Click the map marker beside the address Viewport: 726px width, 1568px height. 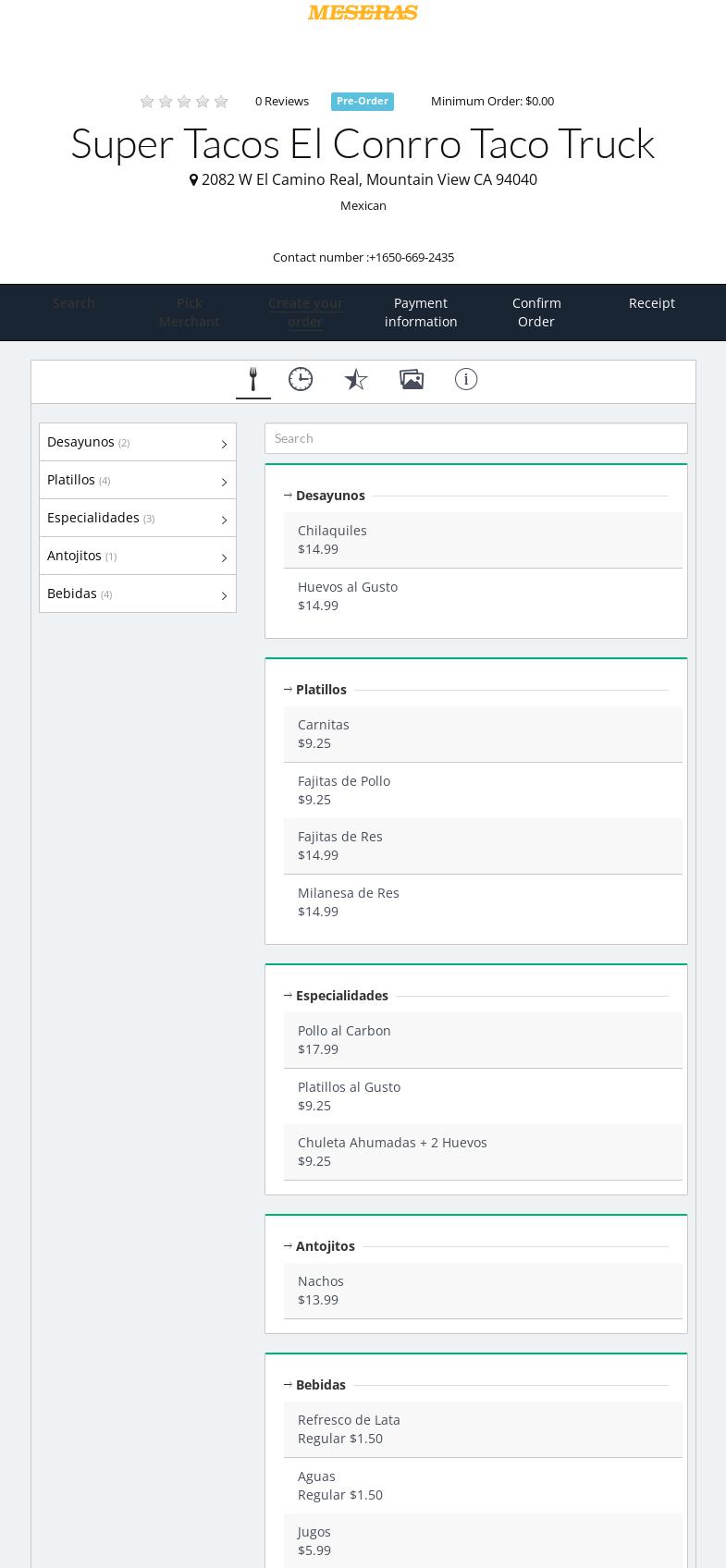pos(193,180)
